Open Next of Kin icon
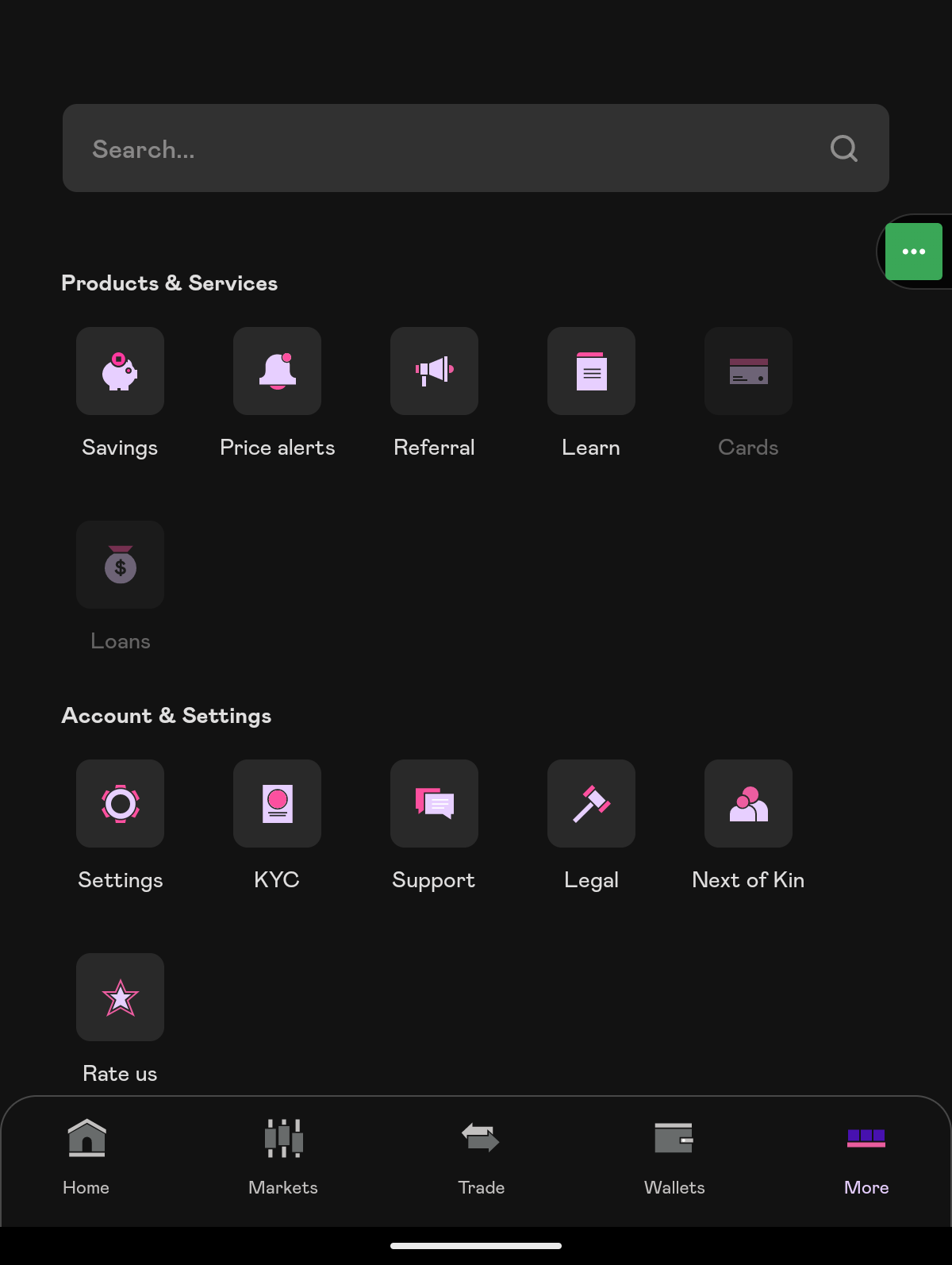Screen dimensions: 952x1265 click(x=748, y=803)
